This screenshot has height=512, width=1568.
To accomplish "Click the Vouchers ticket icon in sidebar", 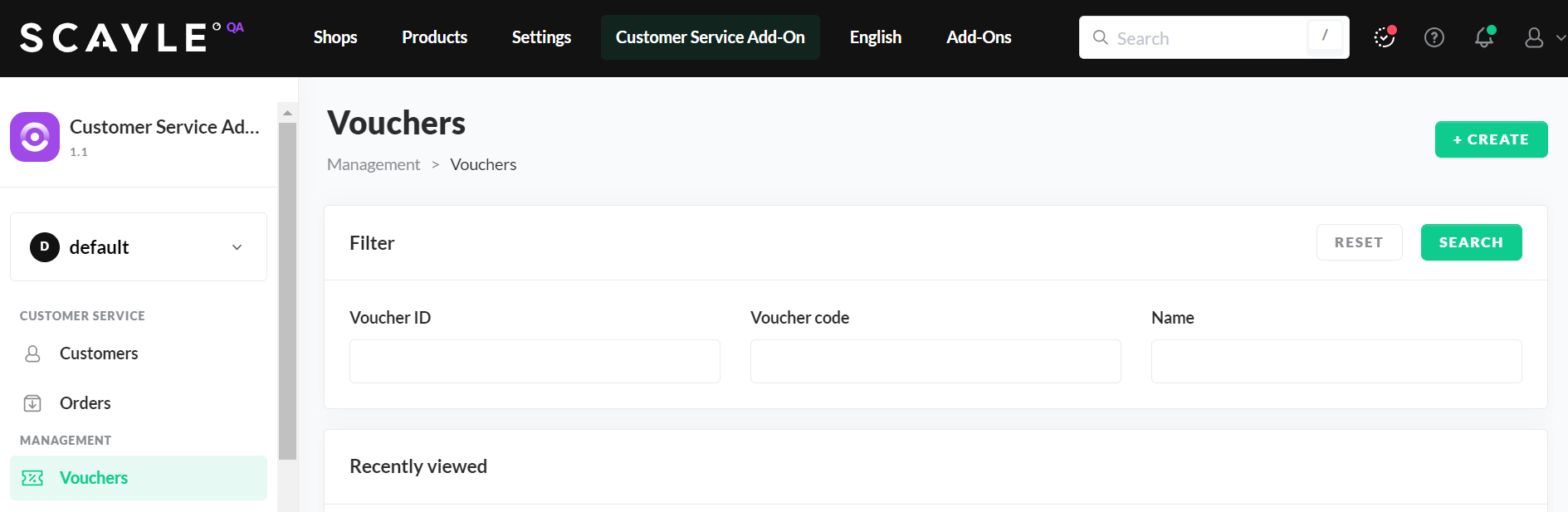I will pos(32,478).
